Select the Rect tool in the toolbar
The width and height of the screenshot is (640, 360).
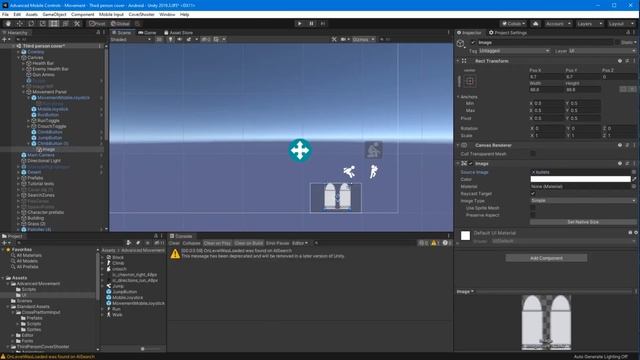tap(54, 24)
